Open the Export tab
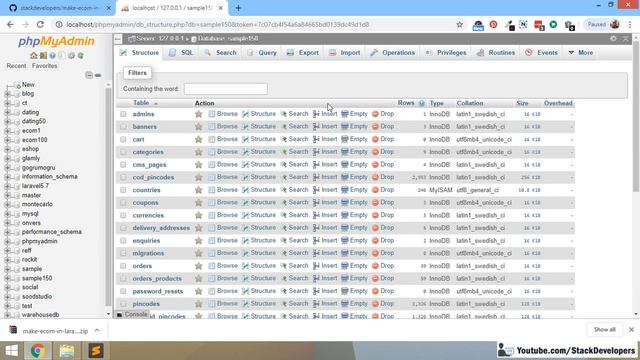This screenshot has height=360, width=640. [302, 53]
